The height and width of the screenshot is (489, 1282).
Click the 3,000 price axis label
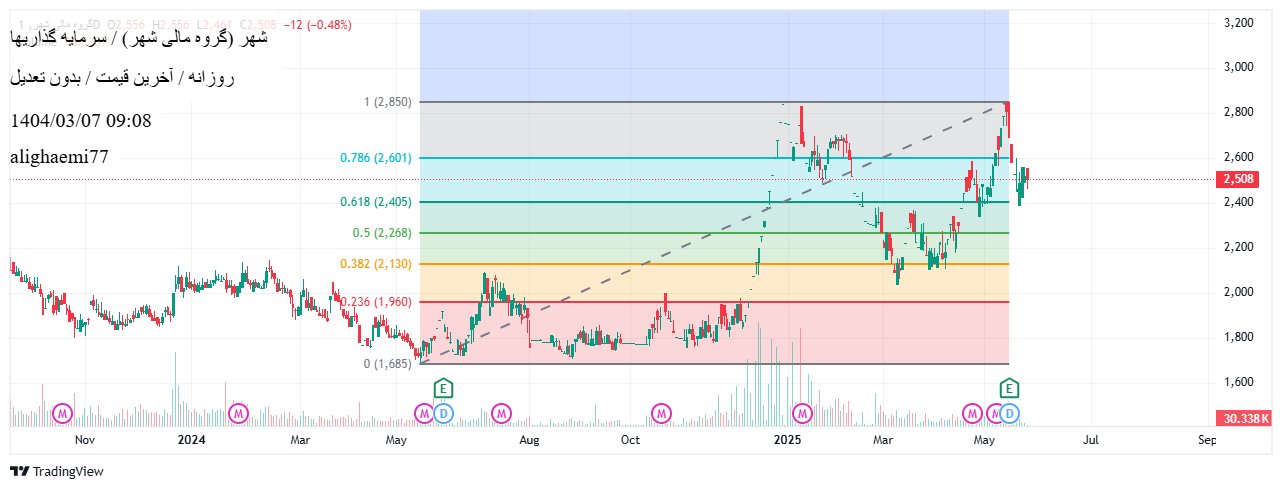pyautogui.click(x=1240, y=67)
